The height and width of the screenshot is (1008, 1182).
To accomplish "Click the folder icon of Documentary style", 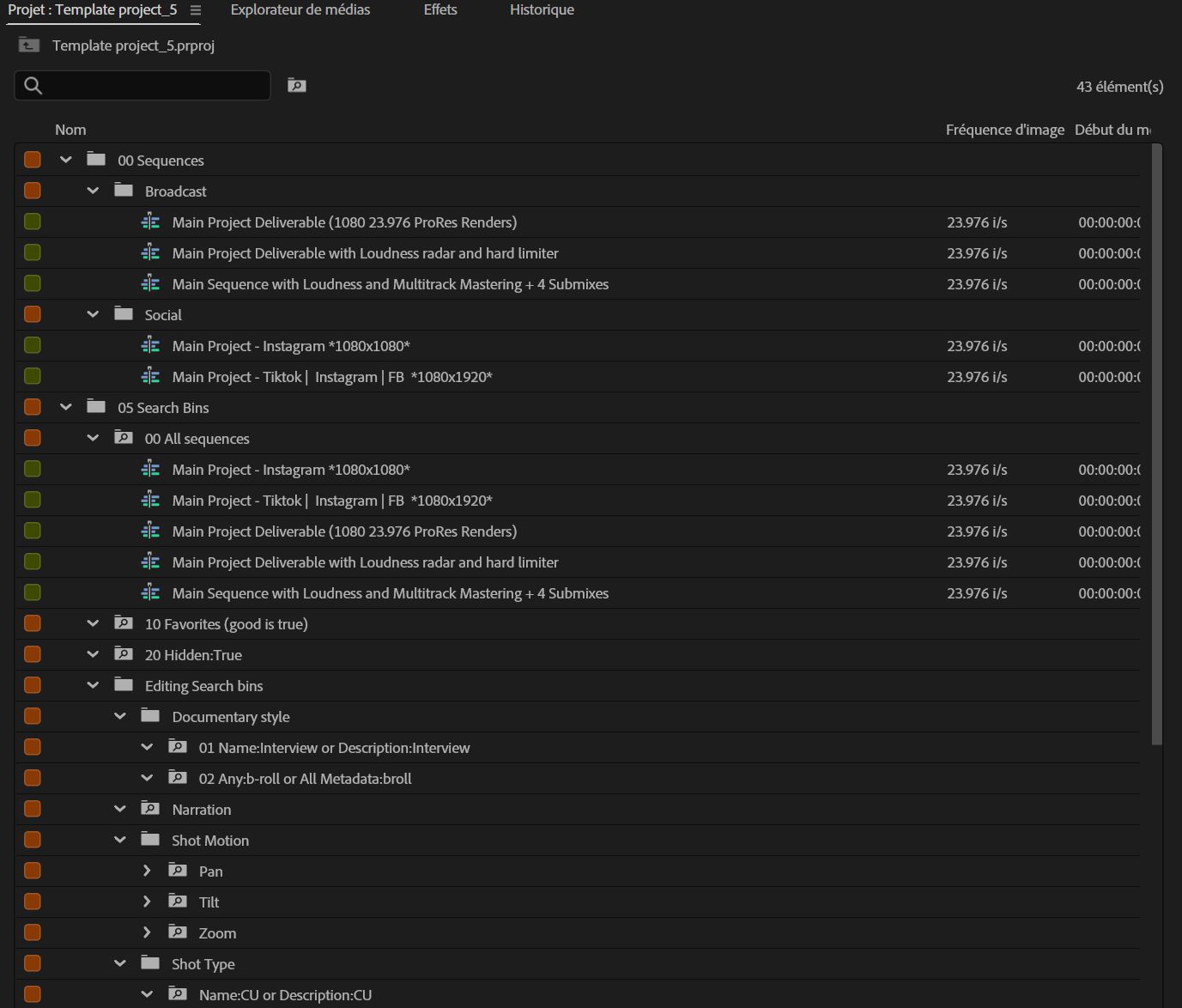I will (150, 715).
